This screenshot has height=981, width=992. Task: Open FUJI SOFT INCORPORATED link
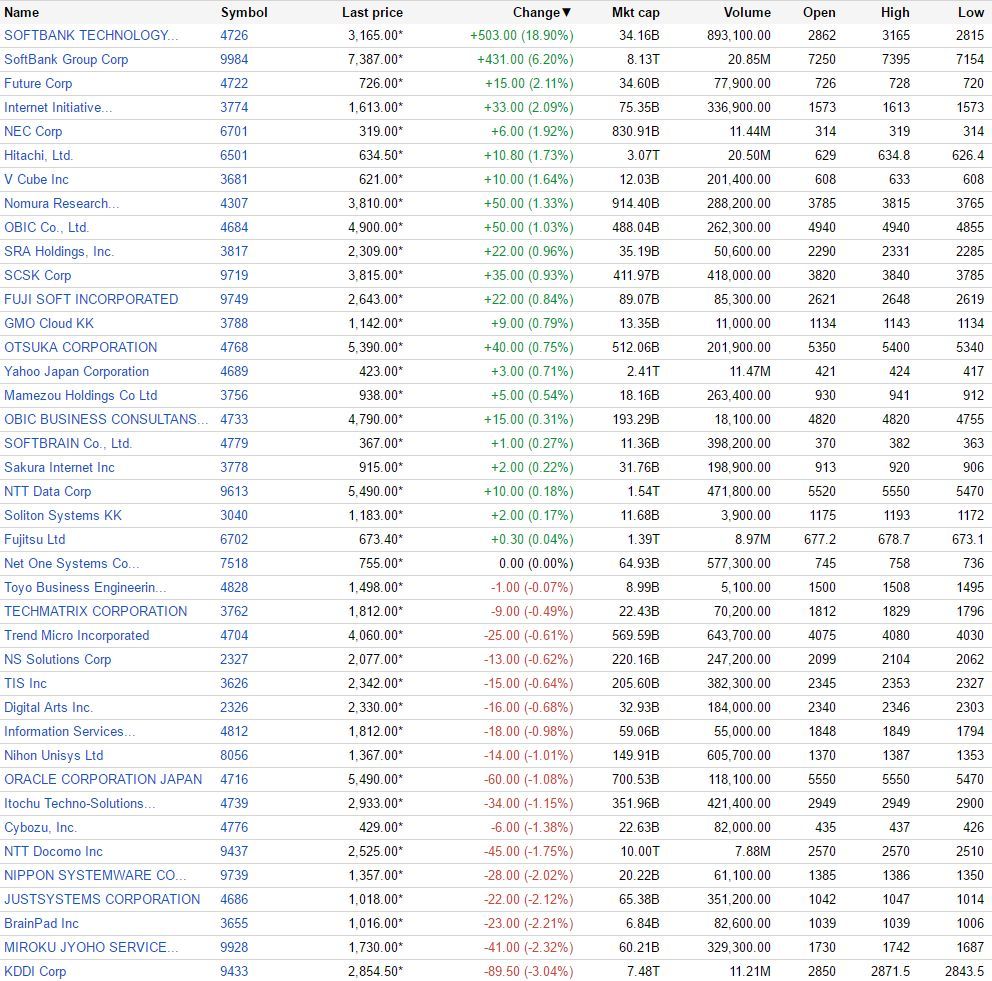pos(91,299)
